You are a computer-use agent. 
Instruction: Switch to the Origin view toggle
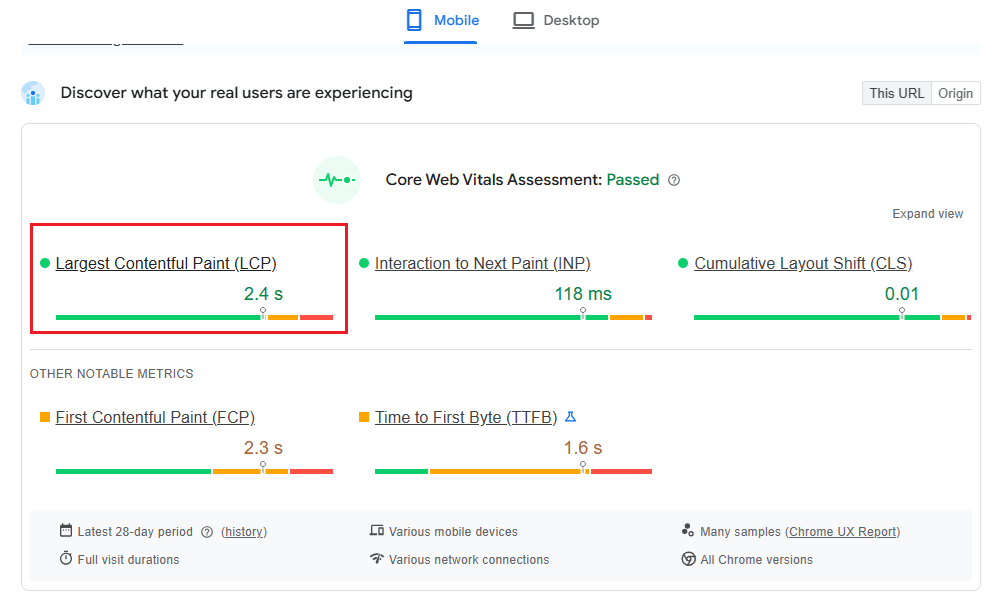tap(955, 92)
